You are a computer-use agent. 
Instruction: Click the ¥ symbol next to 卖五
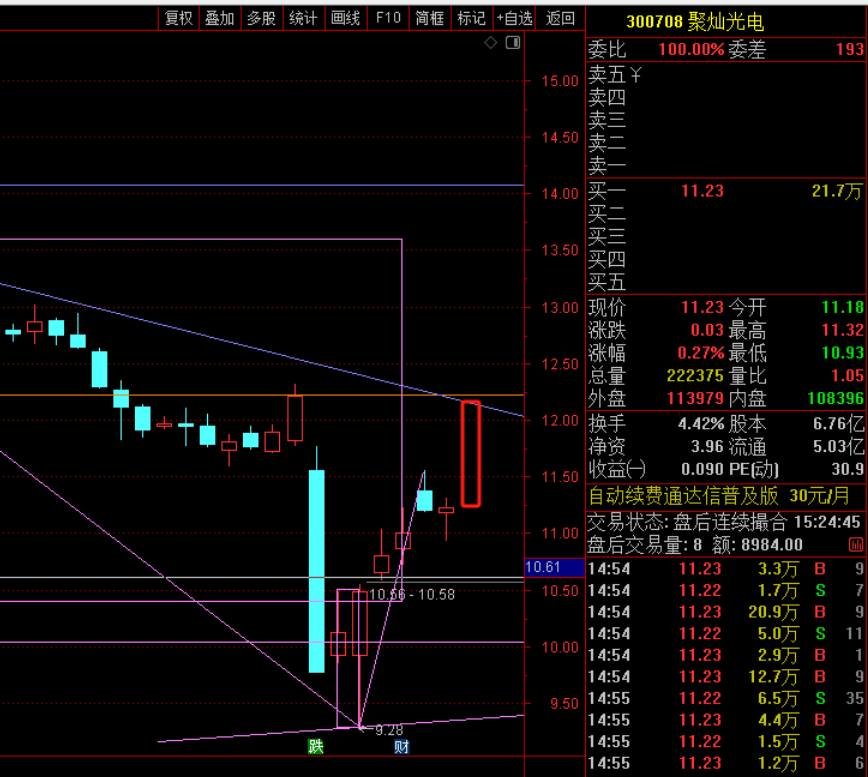pyautogui.click(x=636, y=74)
